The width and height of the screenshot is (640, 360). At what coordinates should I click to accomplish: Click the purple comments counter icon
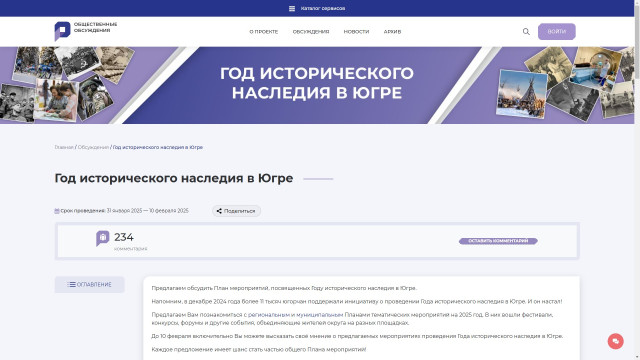coord(102,238)
